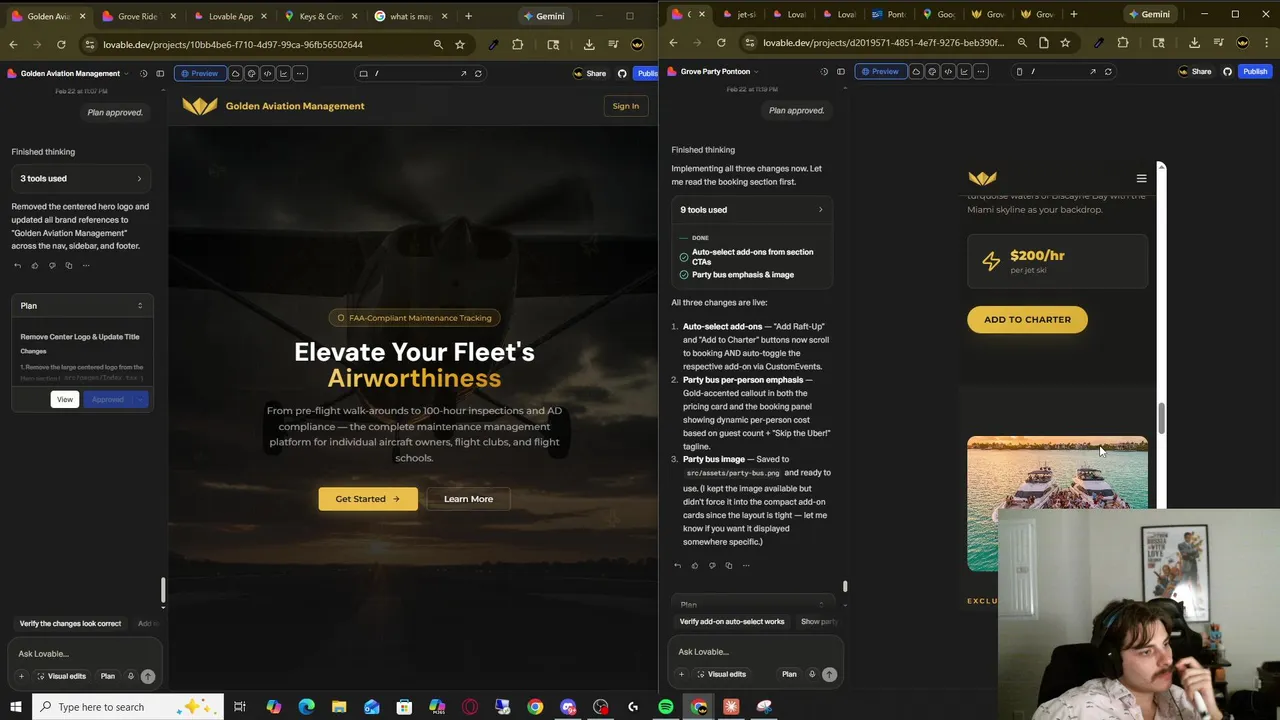Viewport: 1280px width, 720px height.
Task: Toggle desktop device view in Golden Aviation preview
Action: [x=364, y=73]
